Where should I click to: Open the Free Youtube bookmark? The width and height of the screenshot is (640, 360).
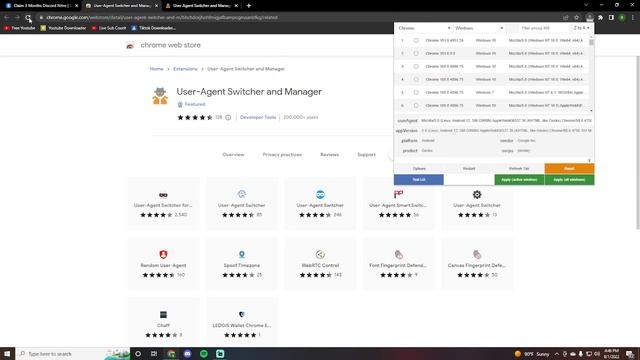[x=20, y=28]
